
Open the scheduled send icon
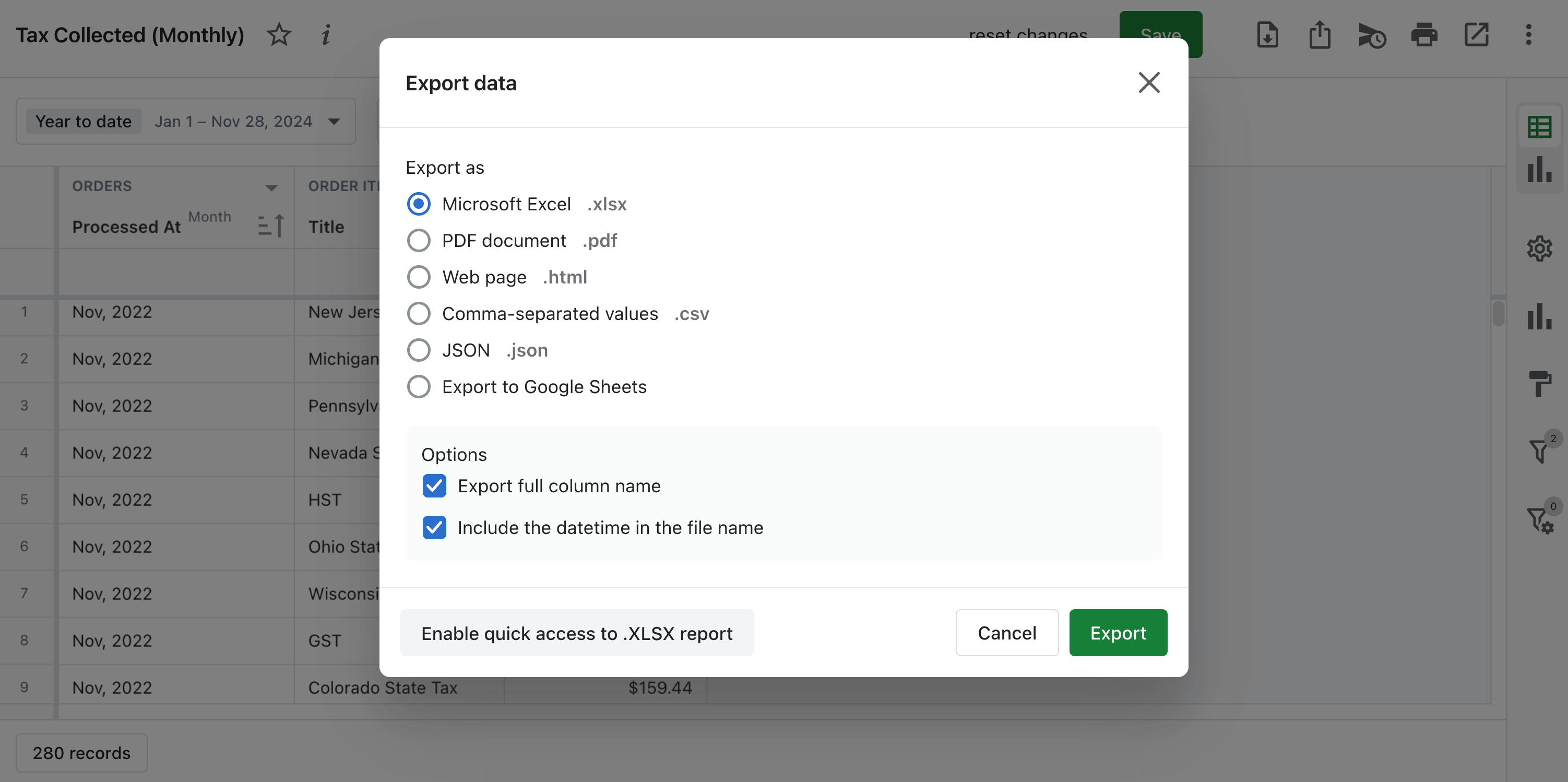click(x=1371, y=36)
